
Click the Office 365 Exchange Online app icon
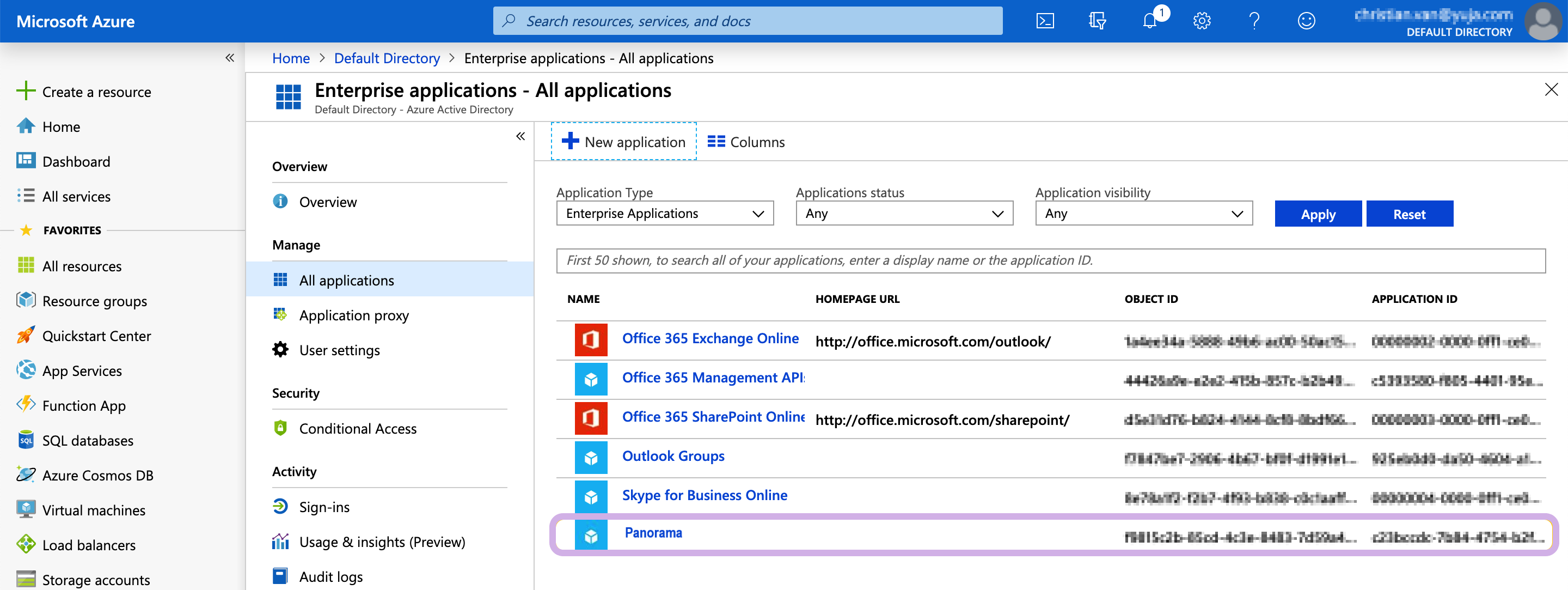pos(591,340)
